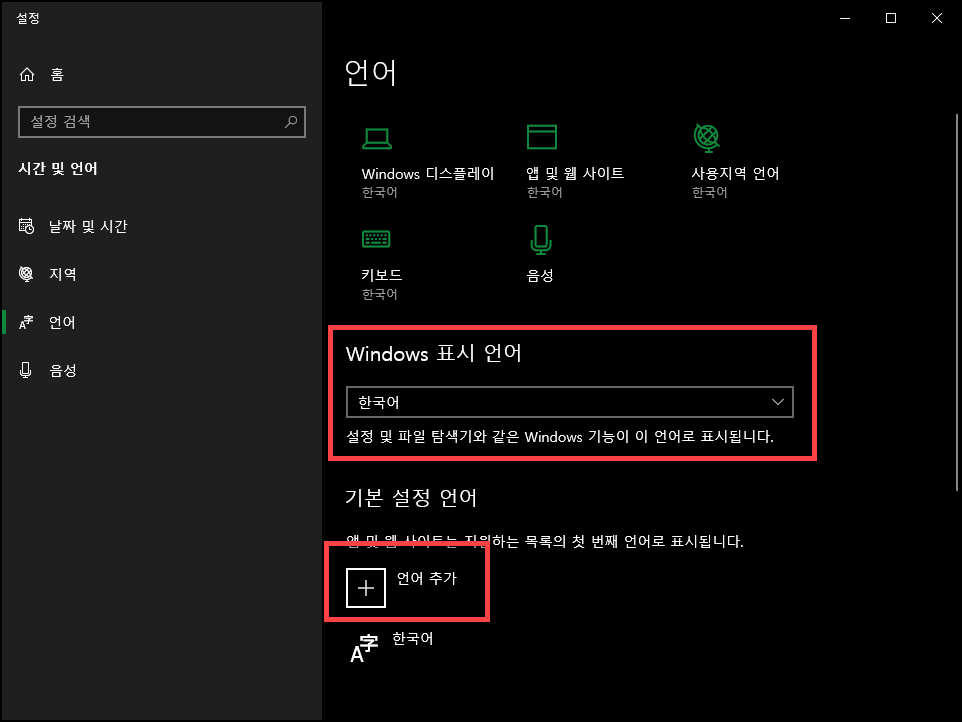Open 지역 settings page

(161, 274)
